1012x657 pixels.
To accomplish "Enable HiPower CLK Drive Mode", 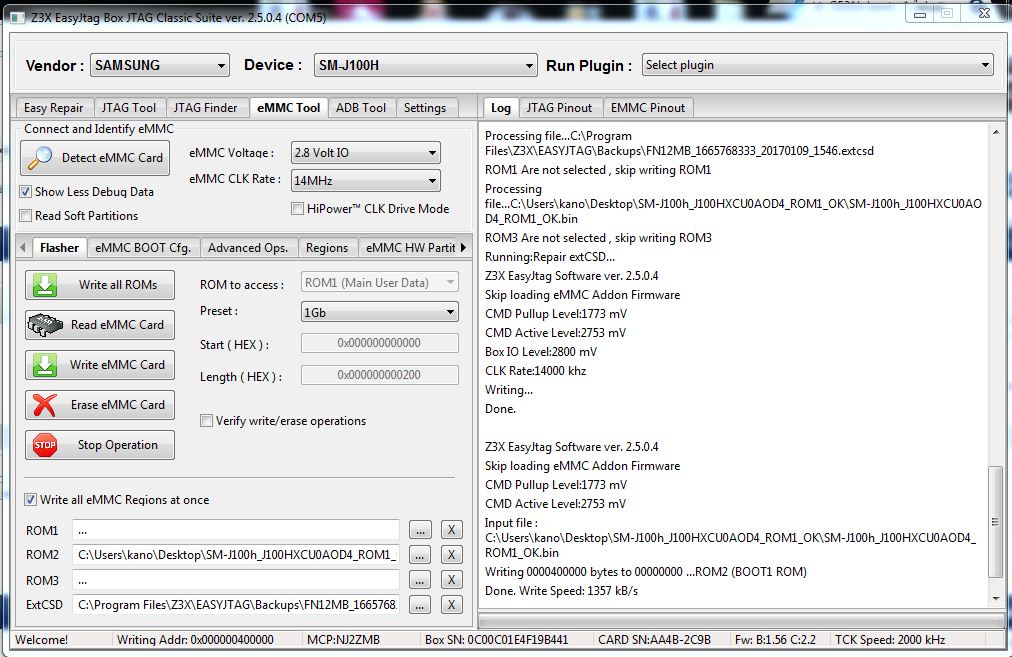I will pyautogui.click(x=298, y=208).
